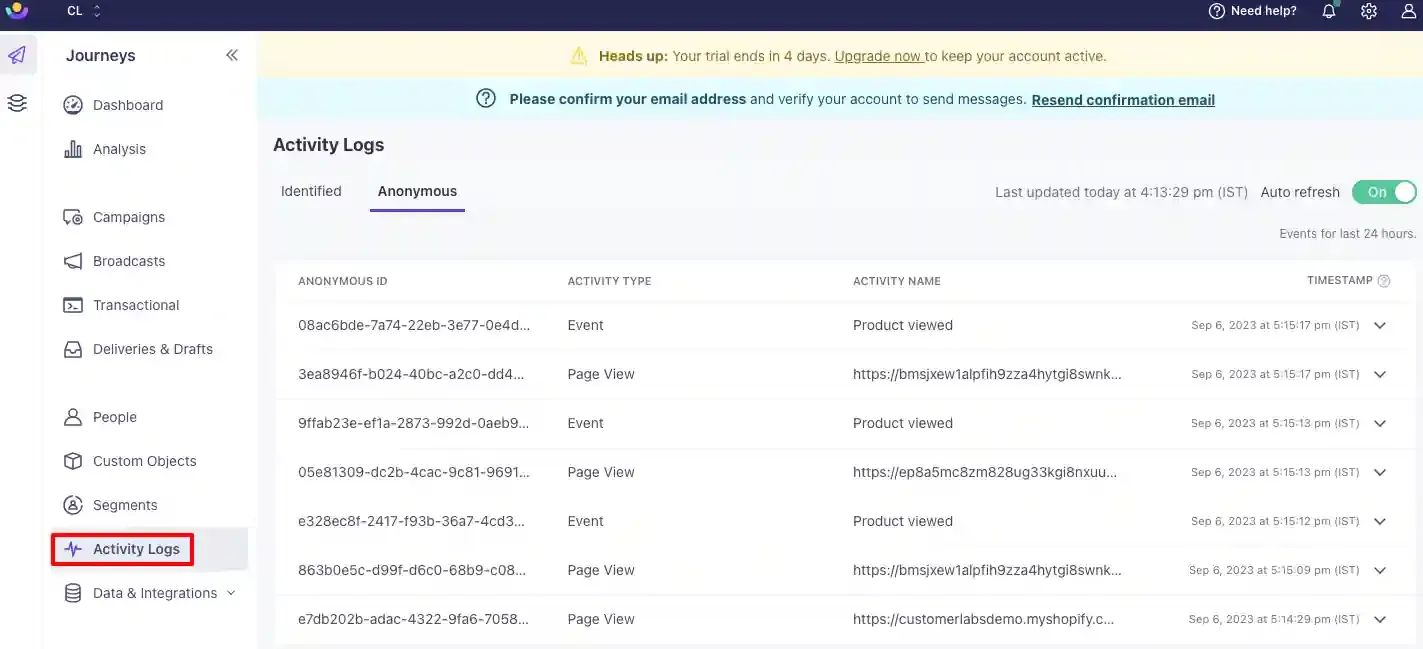The image size is (1423, 649).
Task: Collapse the Journeys sidebar
Action: click(232, 55)
